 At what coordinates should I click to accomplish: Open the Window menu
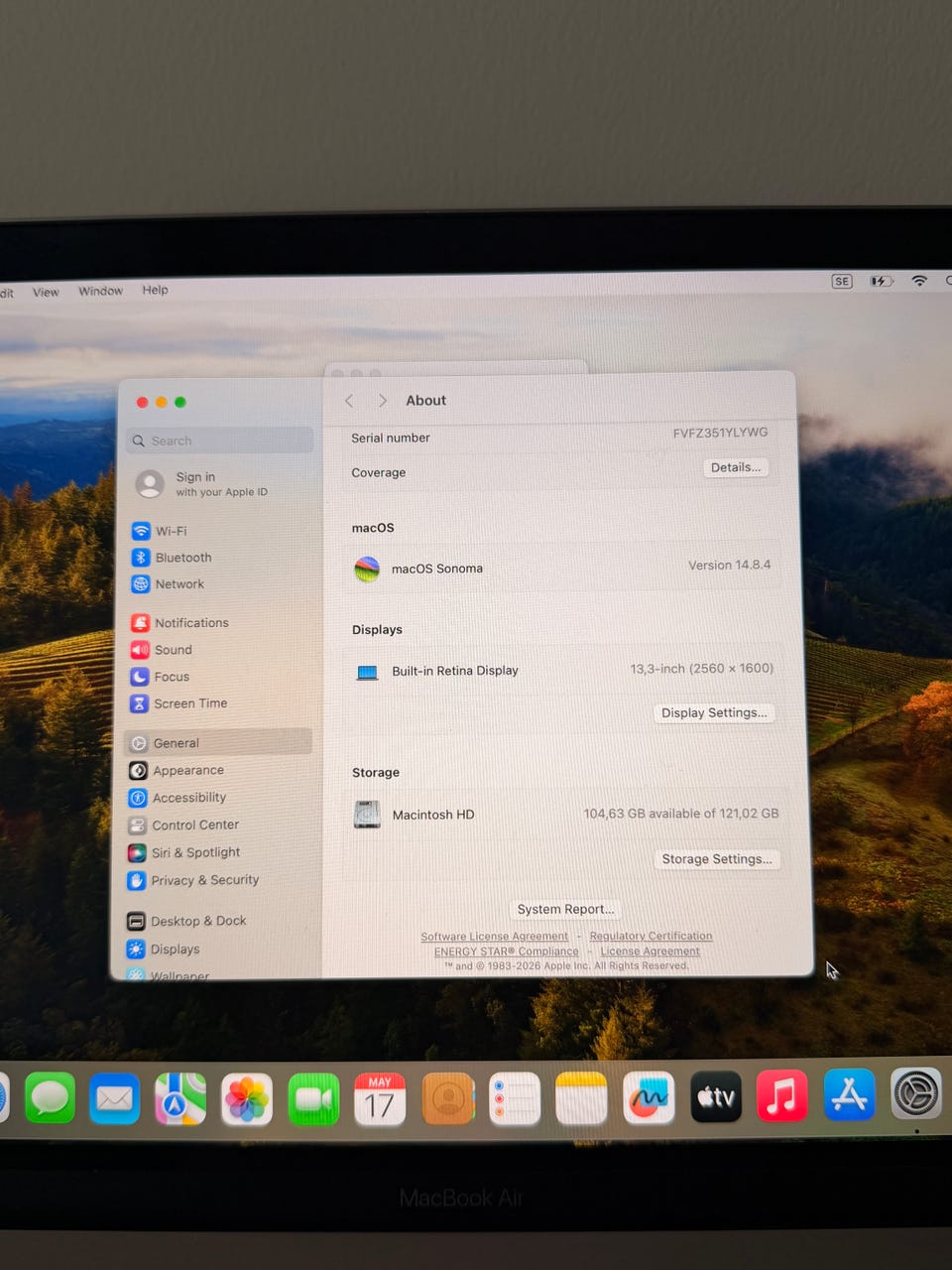[101, 291]
